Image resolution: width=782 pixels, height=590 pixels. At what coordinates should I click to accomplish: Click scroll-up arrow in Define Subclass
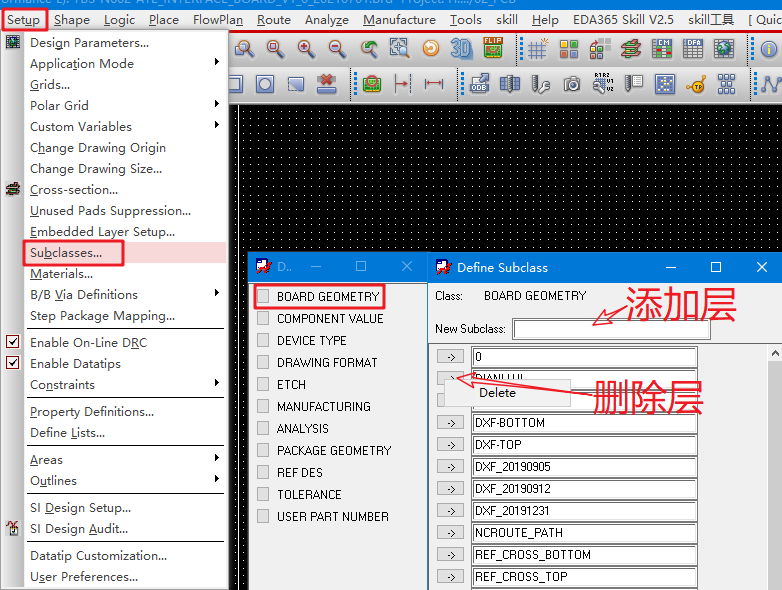[775, 353]
